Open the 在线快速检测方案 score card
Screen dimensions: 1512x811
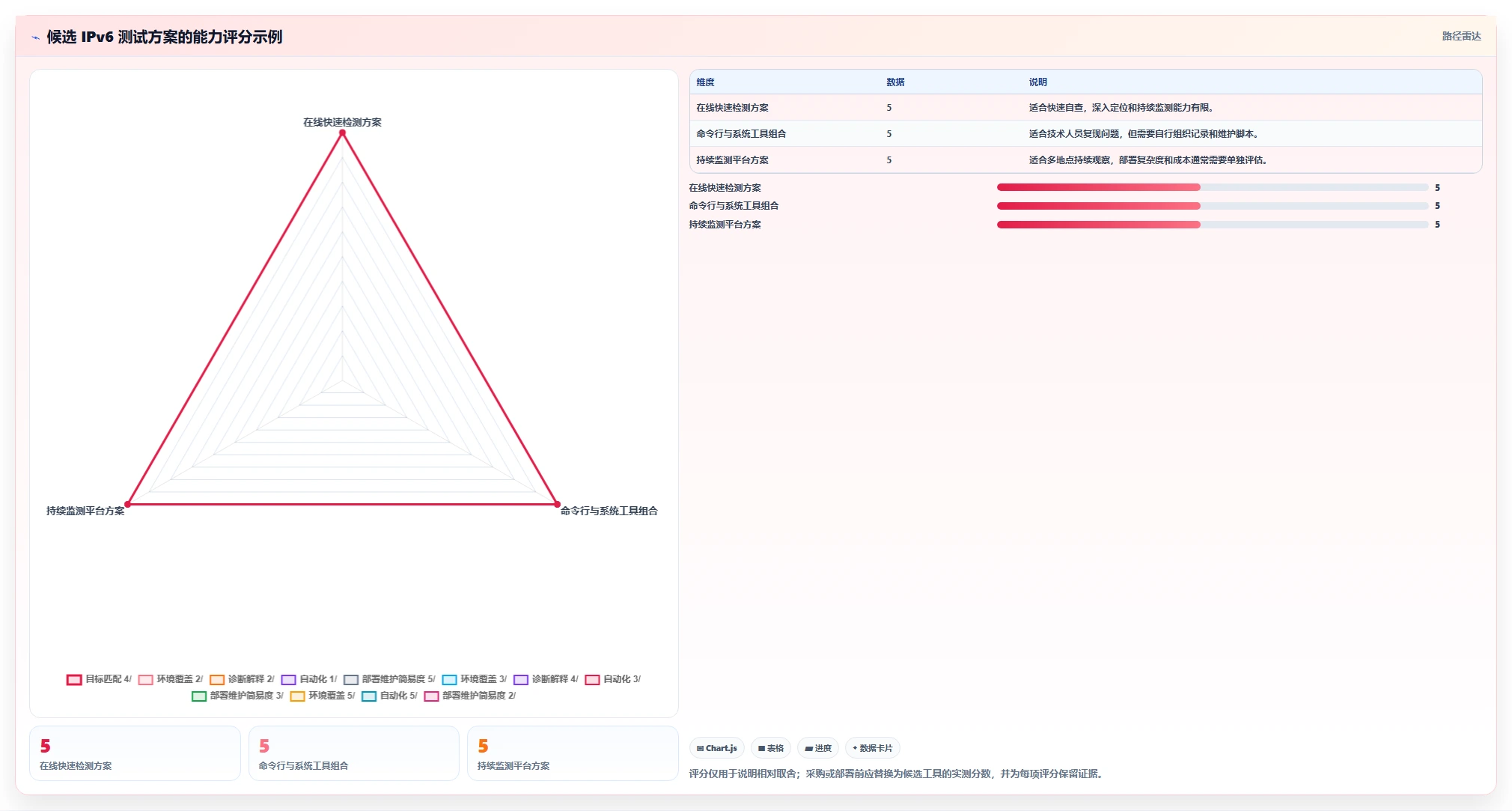click(x=135, y=753)
